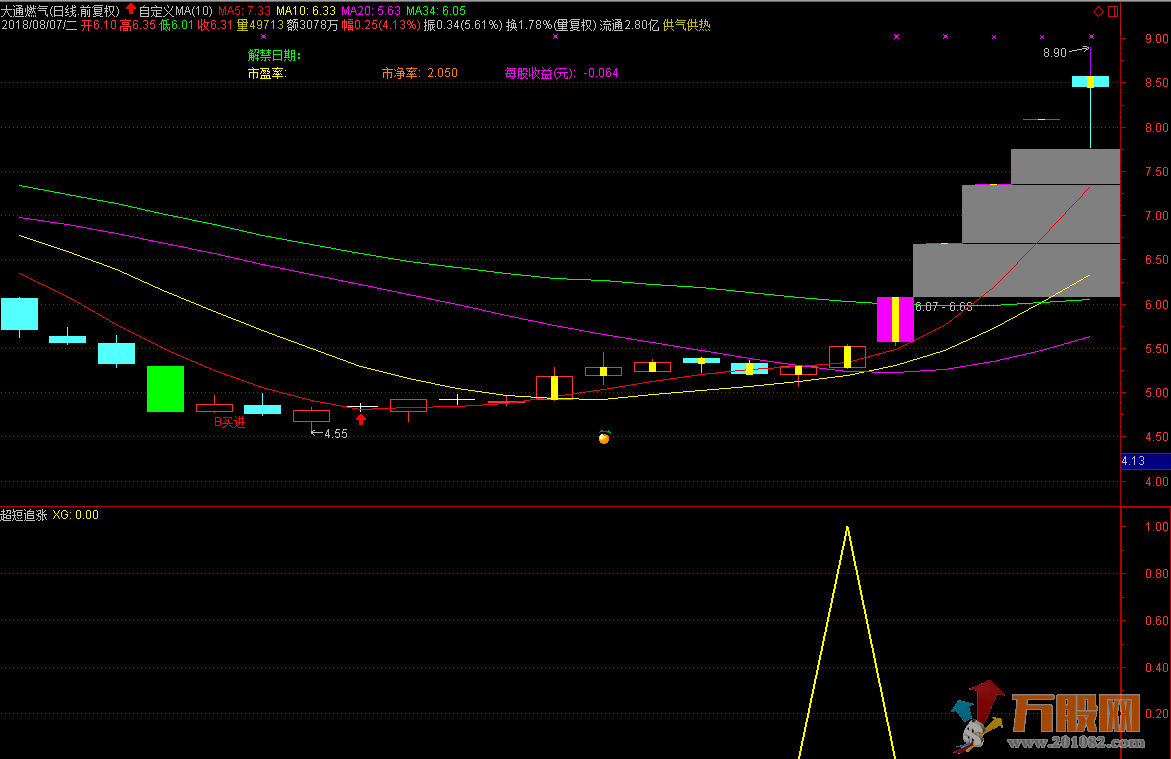Click the high price 高6.35

click(137, 25)
